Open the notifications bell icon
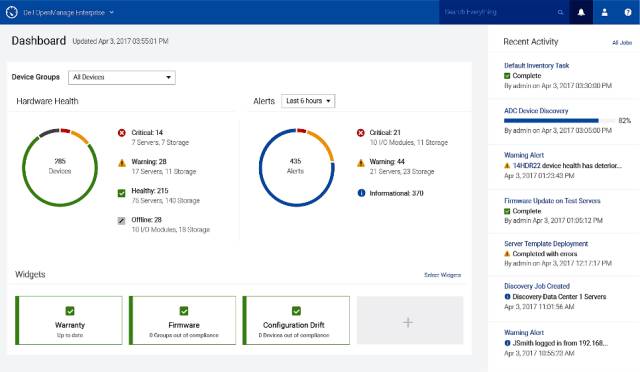The image size is (640, 372). [581, 12]
